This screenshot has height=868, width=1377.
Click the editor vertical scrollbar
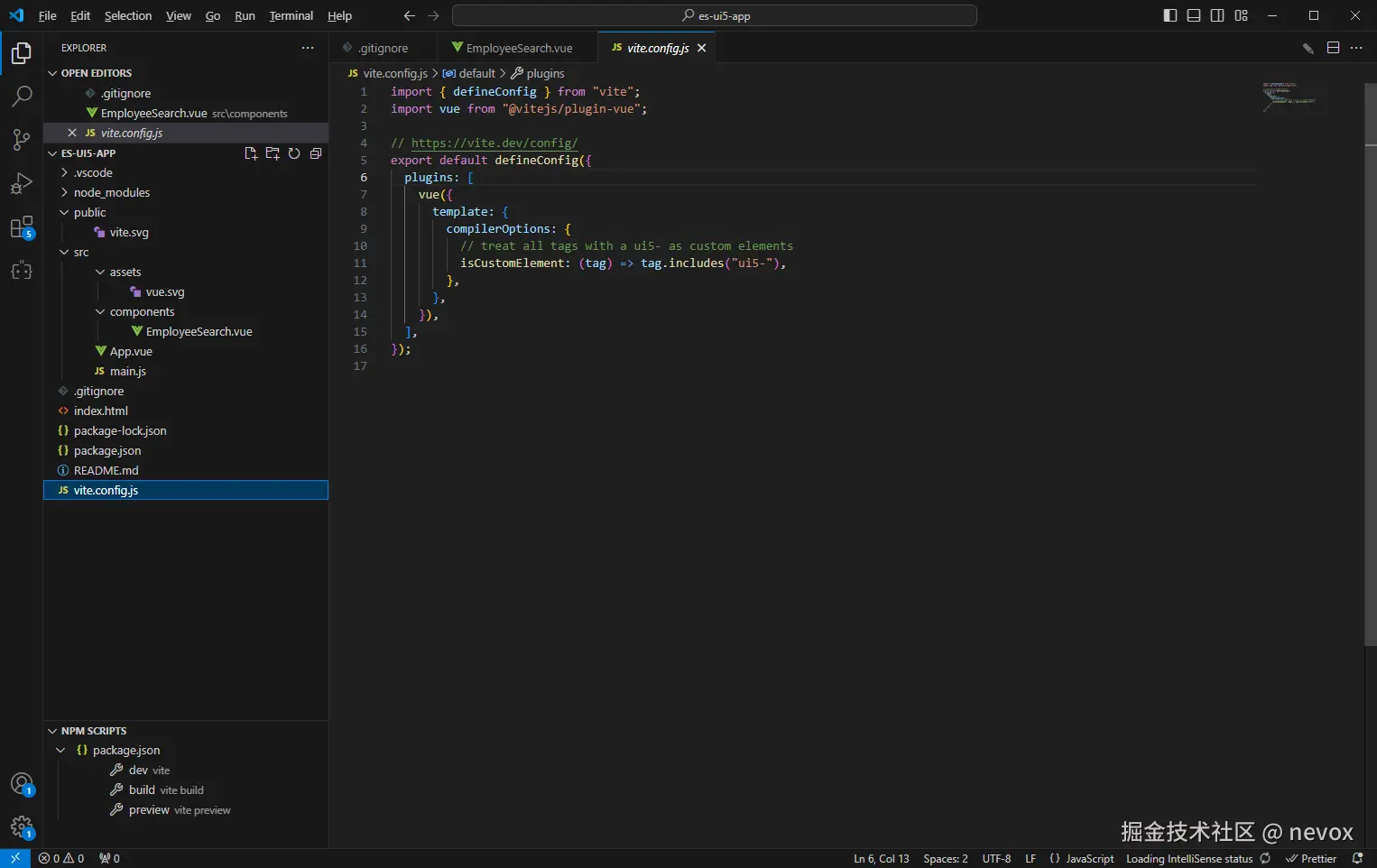tap(1370, 361)
